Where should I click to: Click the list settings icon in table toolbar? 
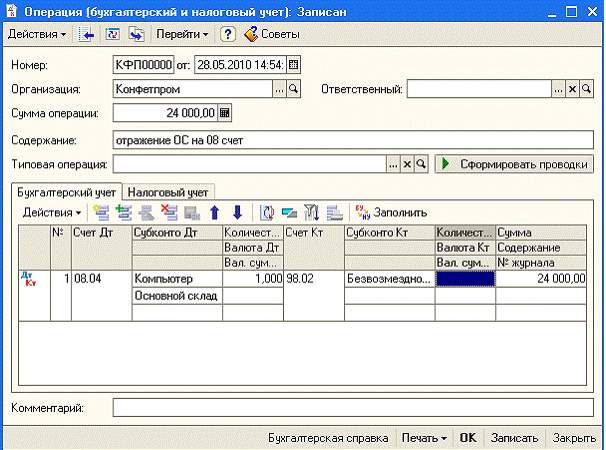334,213
